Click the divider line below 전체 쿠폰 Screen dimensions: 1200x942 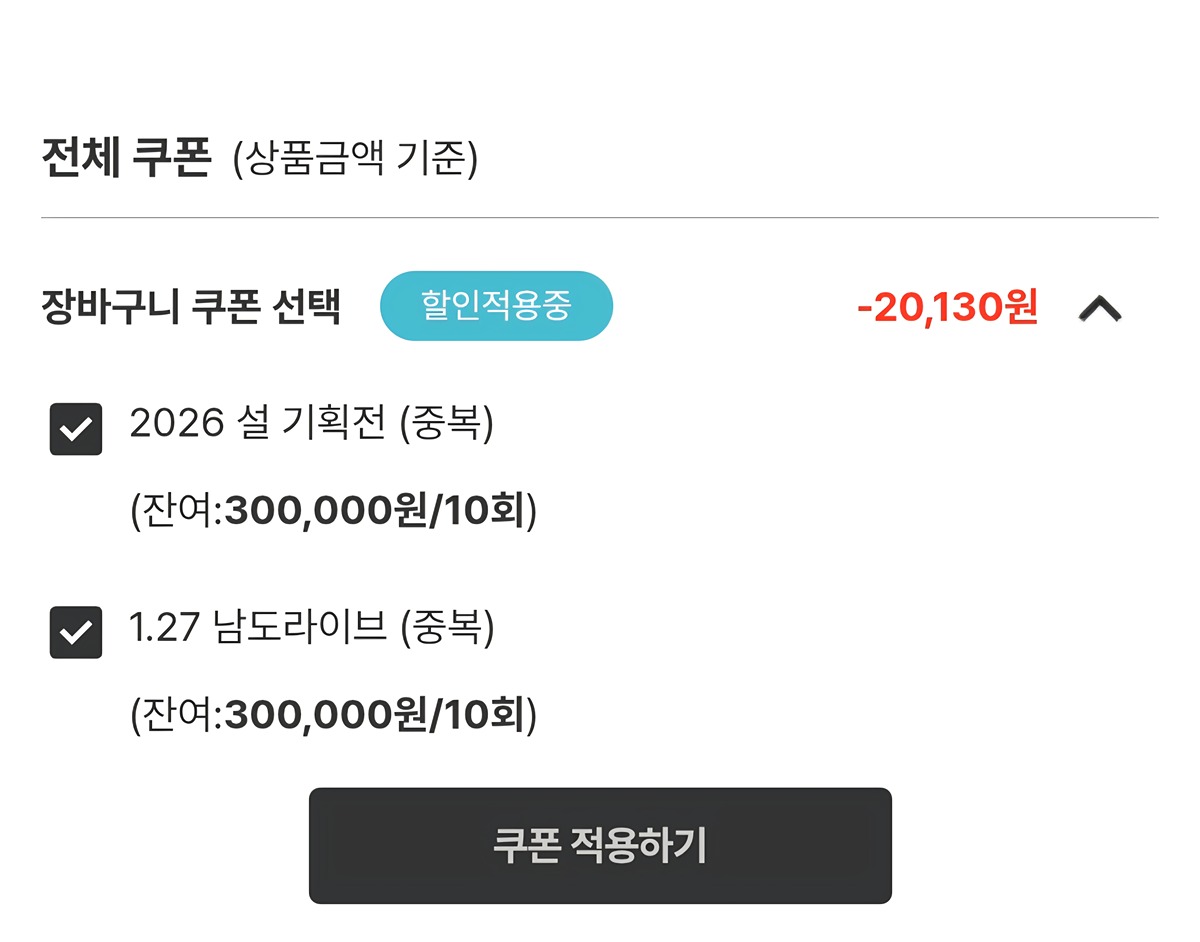(600, 217)
